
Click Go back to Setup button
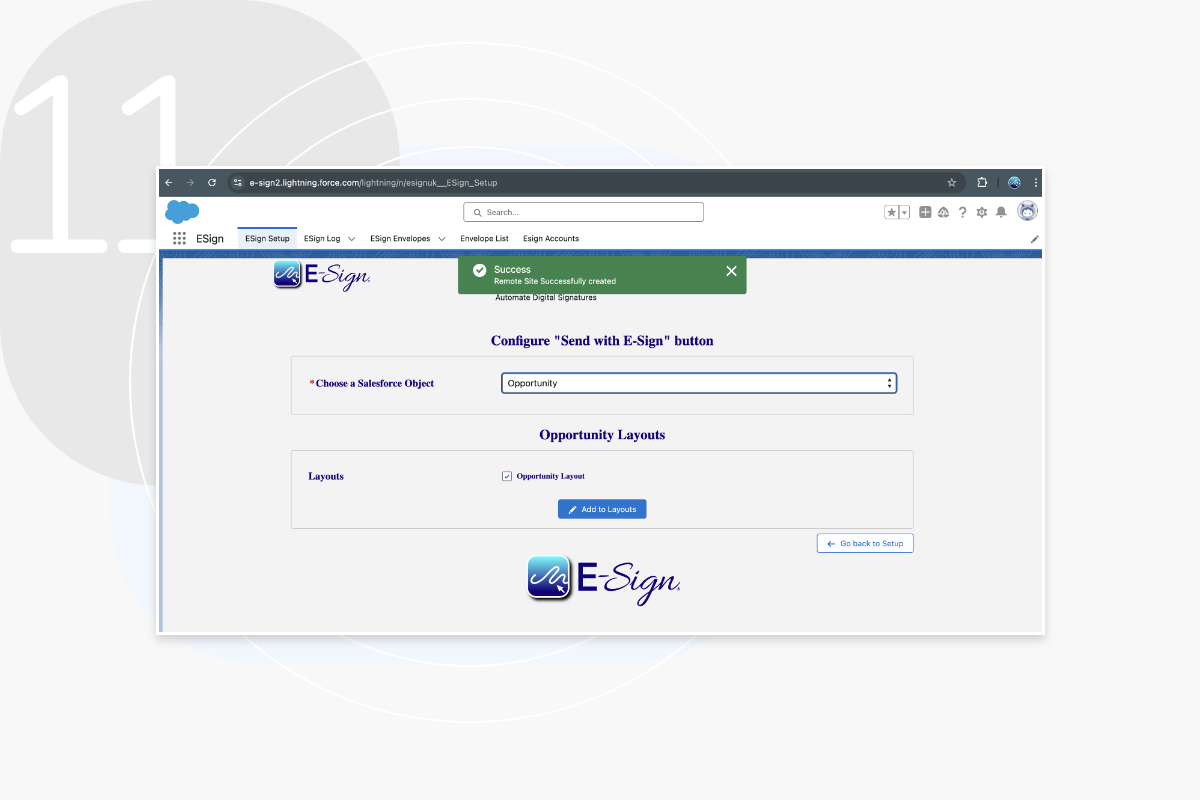click(x=865, y=543)
